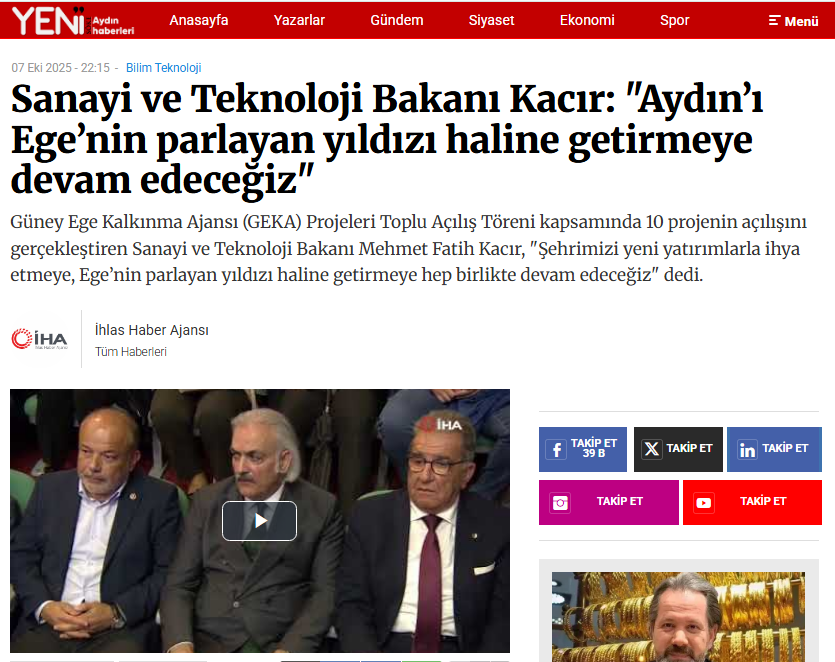Follow on X via Takip Et button
Screen dimensions: 835x662
(x=678, y=449)
